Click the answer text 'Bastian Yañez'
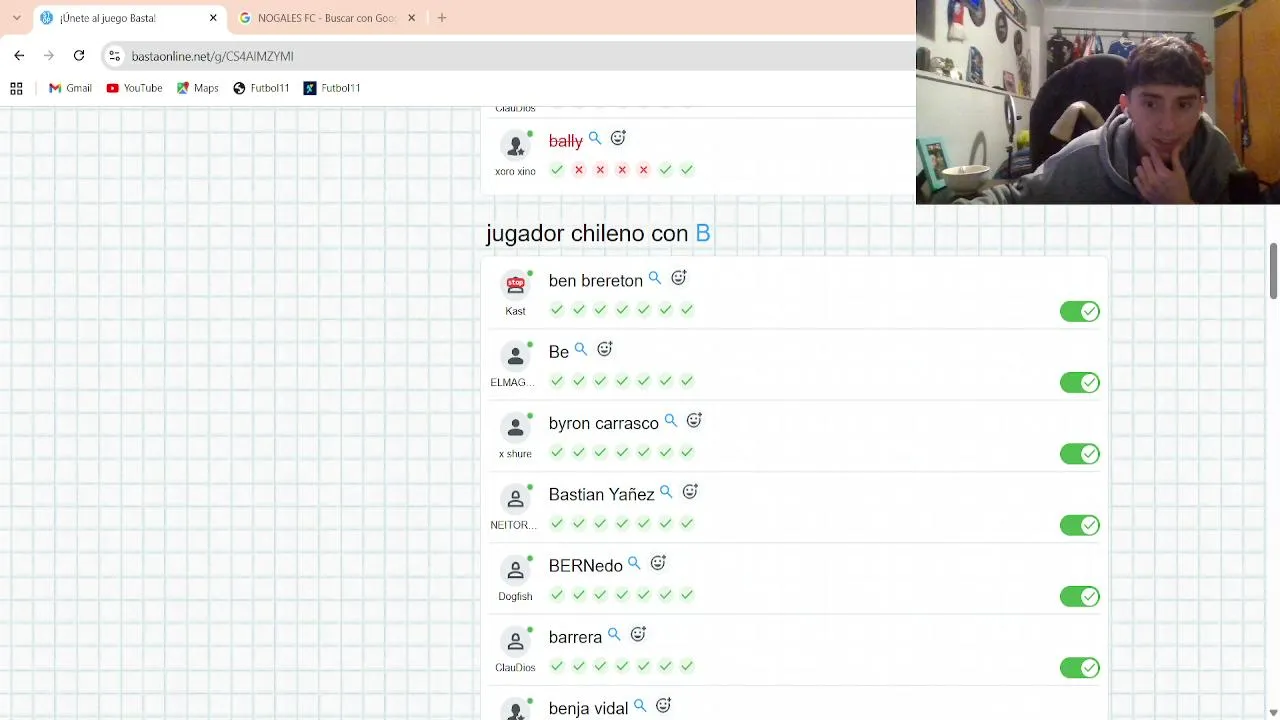Viewport: 1280px width, 720px height. (601, 495)
